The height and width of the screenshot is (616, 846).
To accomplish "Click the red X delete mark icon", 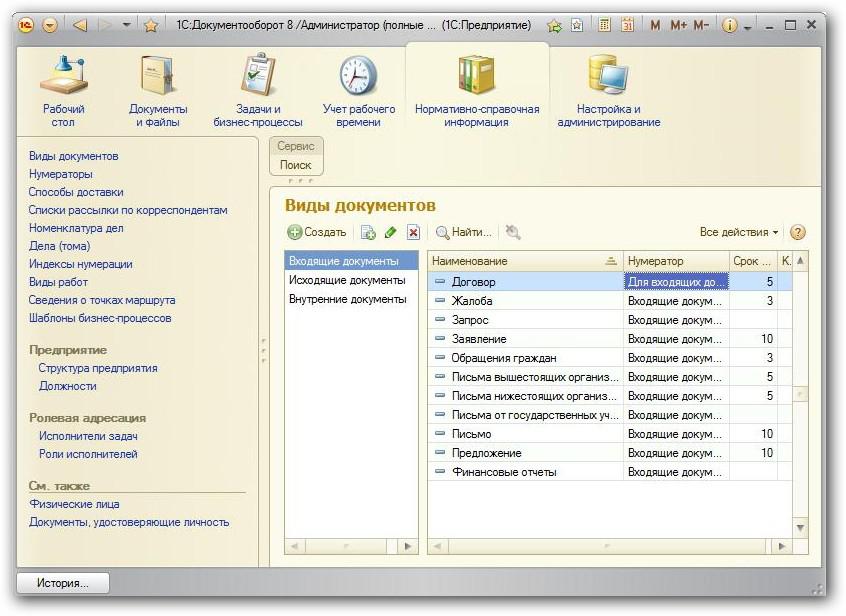I will [x=413, y=232].
